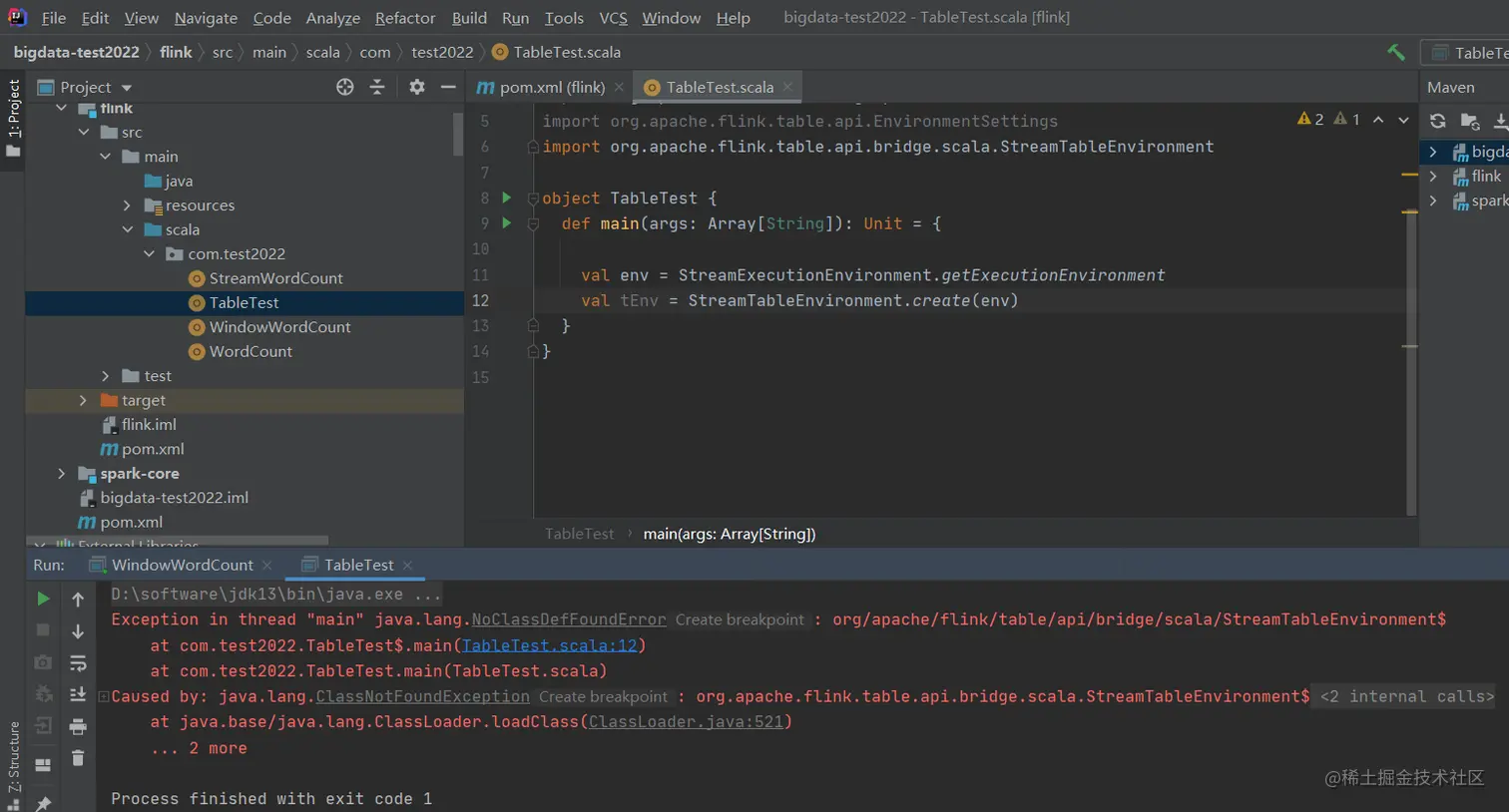Open the Refactor menu
Screen dimensions: 1509x812
click(x=405, y=18)
